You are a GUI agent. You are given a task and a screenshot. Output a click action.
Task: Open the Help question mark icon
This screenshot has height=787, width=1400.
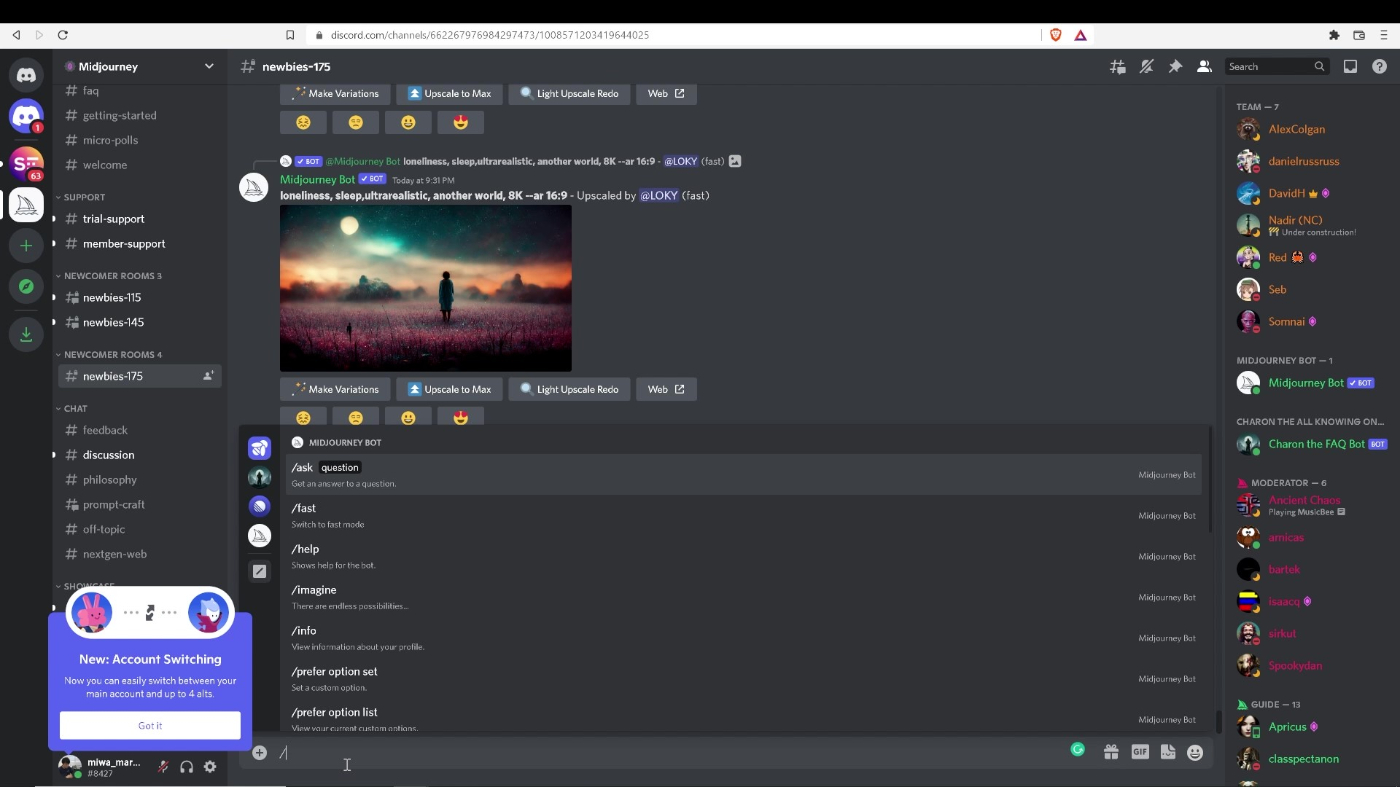tap(1379, 66)
